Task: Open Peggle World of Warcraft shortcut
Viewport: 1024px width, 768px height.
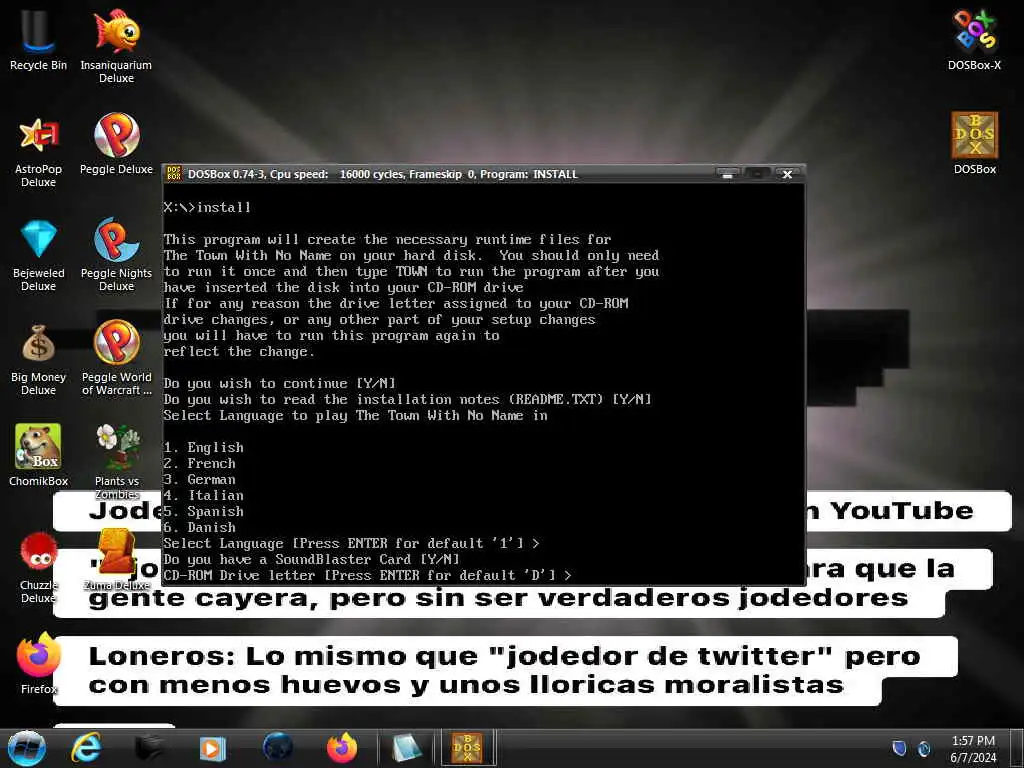Action: coord(116,358)
